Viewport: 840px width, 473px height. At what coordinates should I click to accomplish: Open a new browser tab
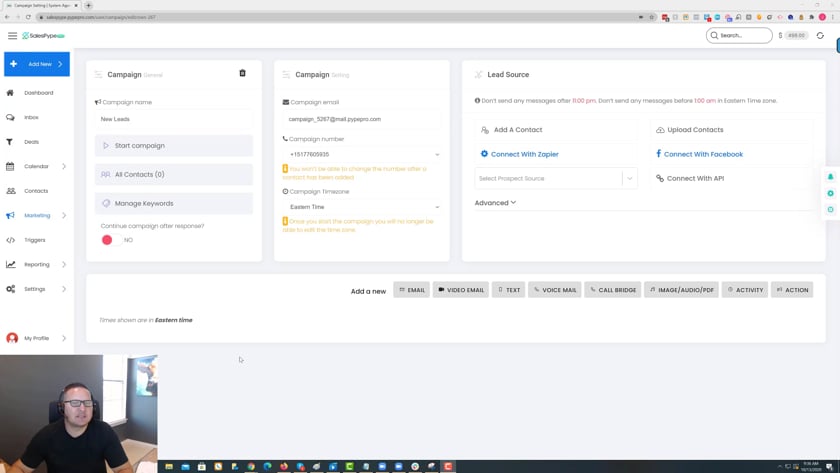(x=88, y=5)
